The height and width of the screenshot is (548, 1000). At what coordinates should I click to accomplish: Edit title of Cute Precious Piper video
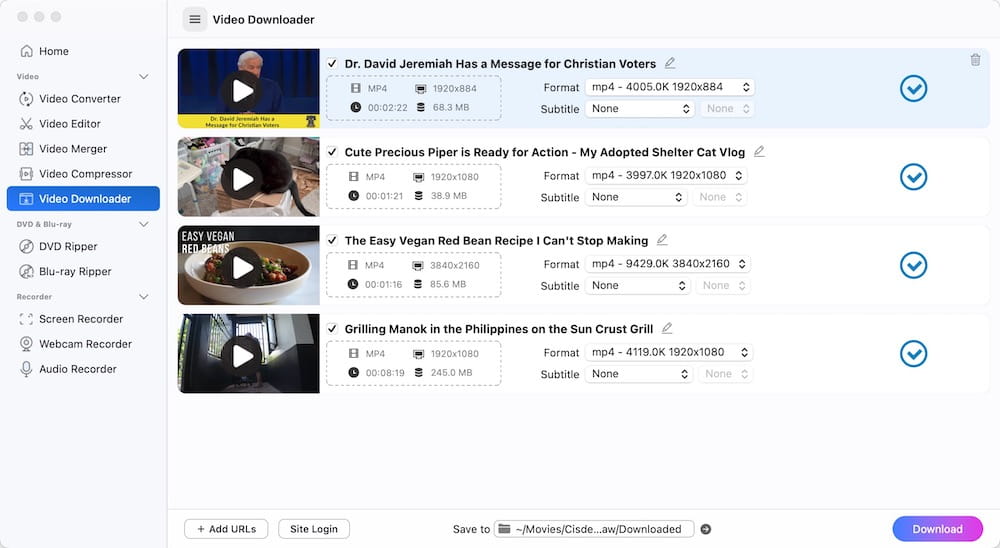pyautogui.click(x=759, y=151)
